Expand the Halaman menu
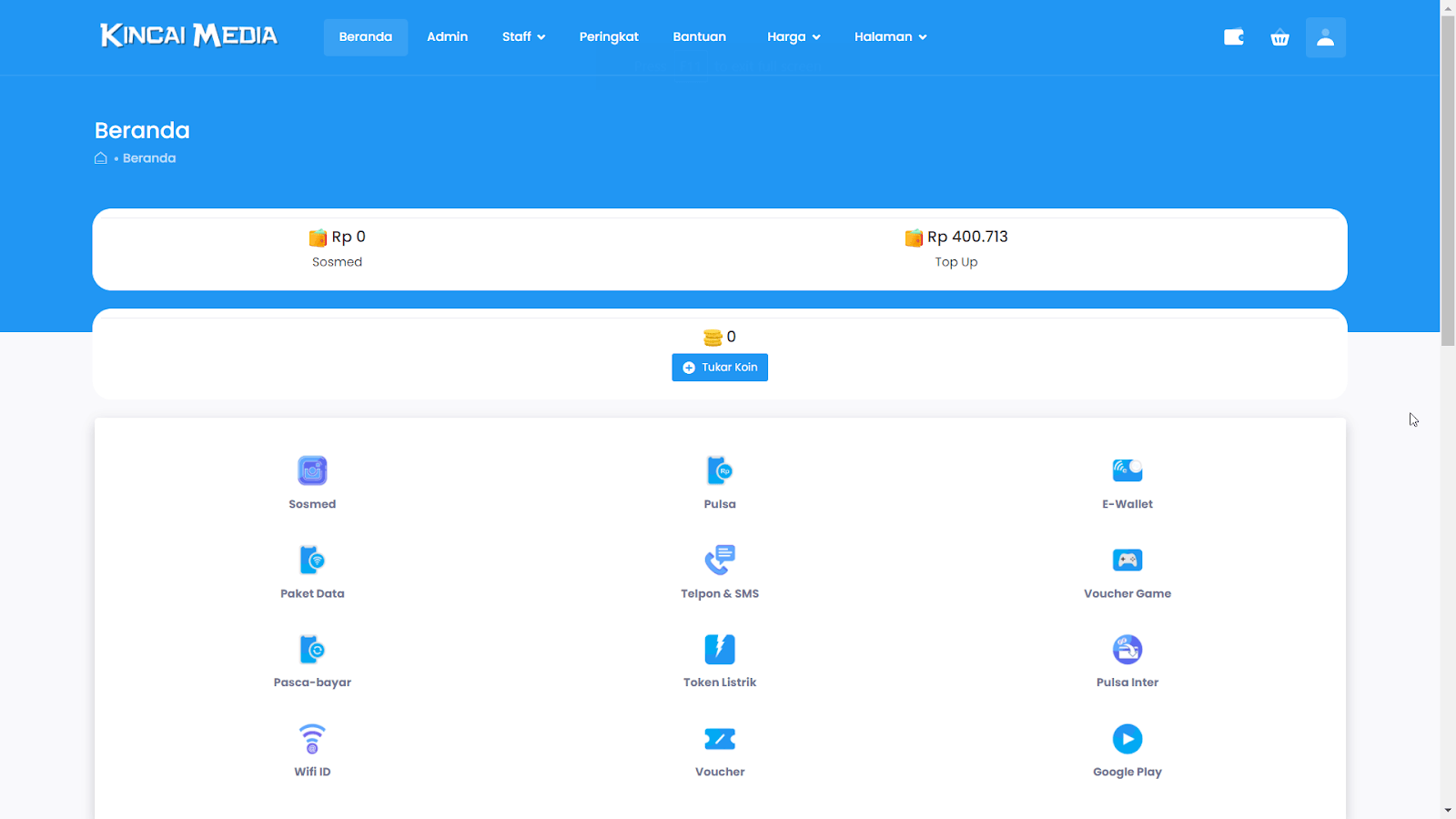The image size is (1456, 819). point(889,37)
